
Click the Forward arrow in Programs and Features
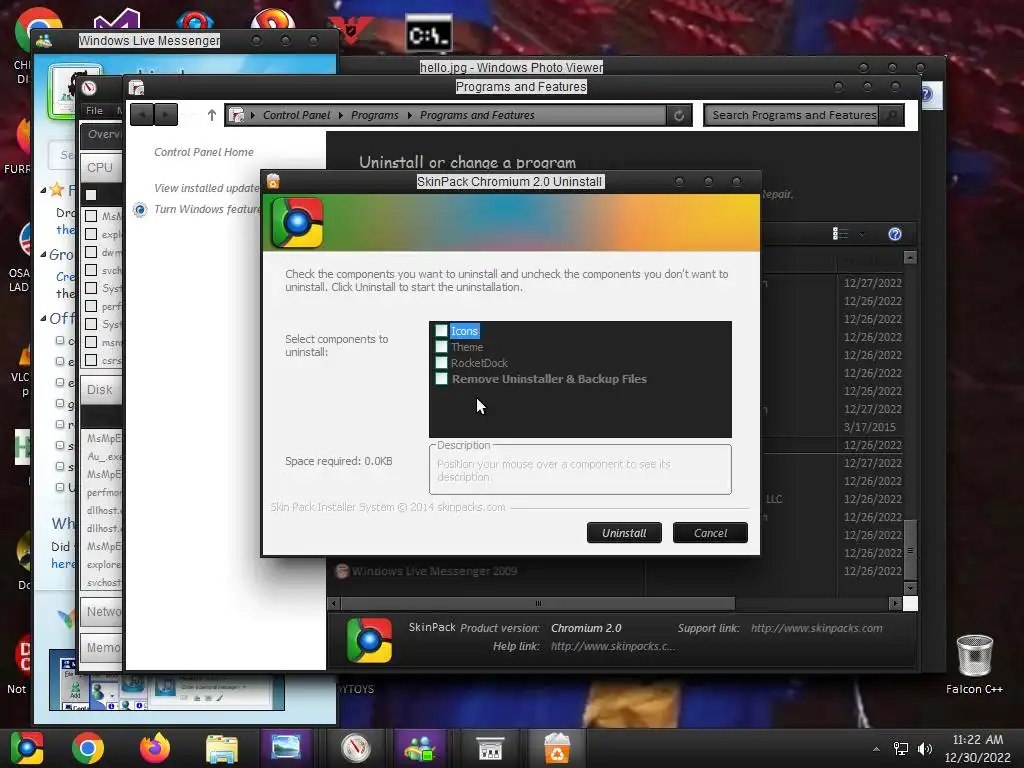(x=165, y=115)
